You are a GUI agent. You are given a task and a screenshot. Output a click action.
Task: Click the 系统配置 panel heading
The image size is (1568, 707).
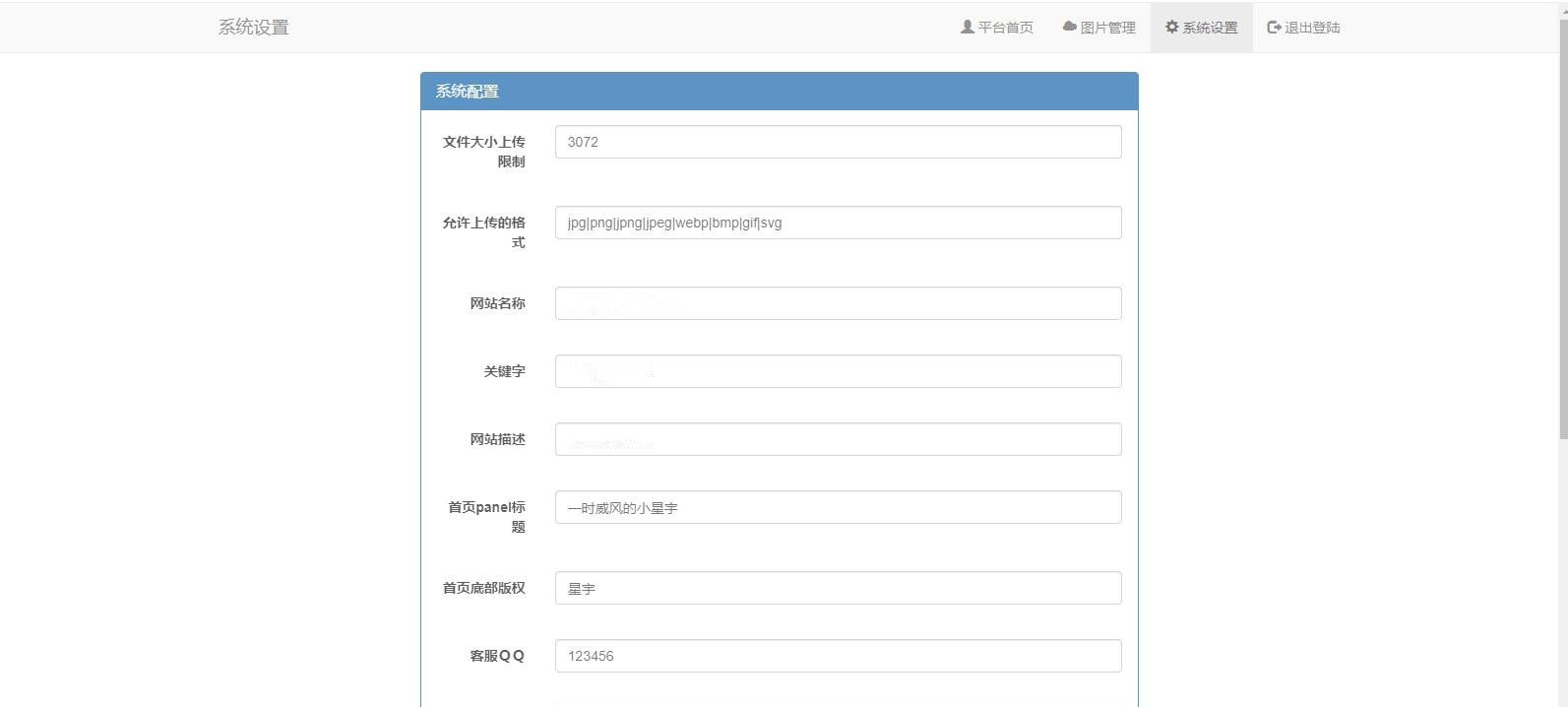pyautogui.click(x=780, y=91)
